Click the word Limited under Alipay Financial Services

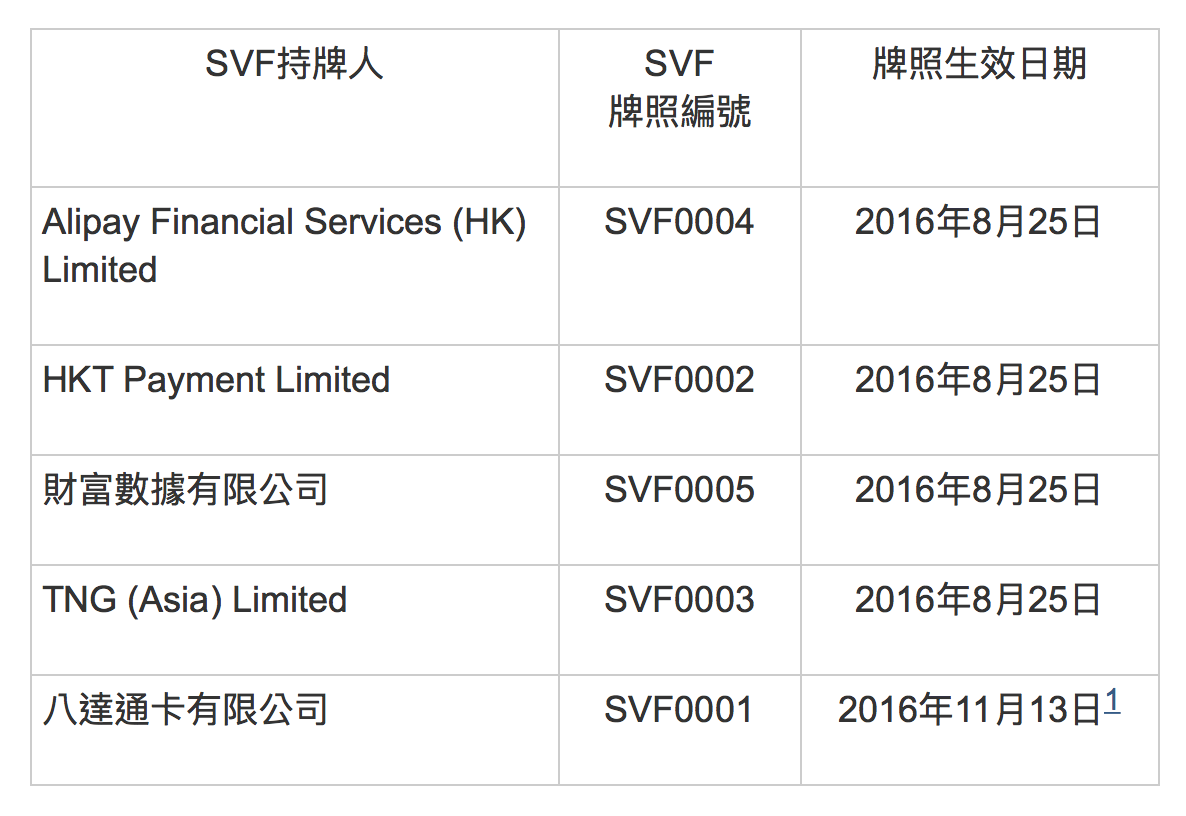(100, 270)
